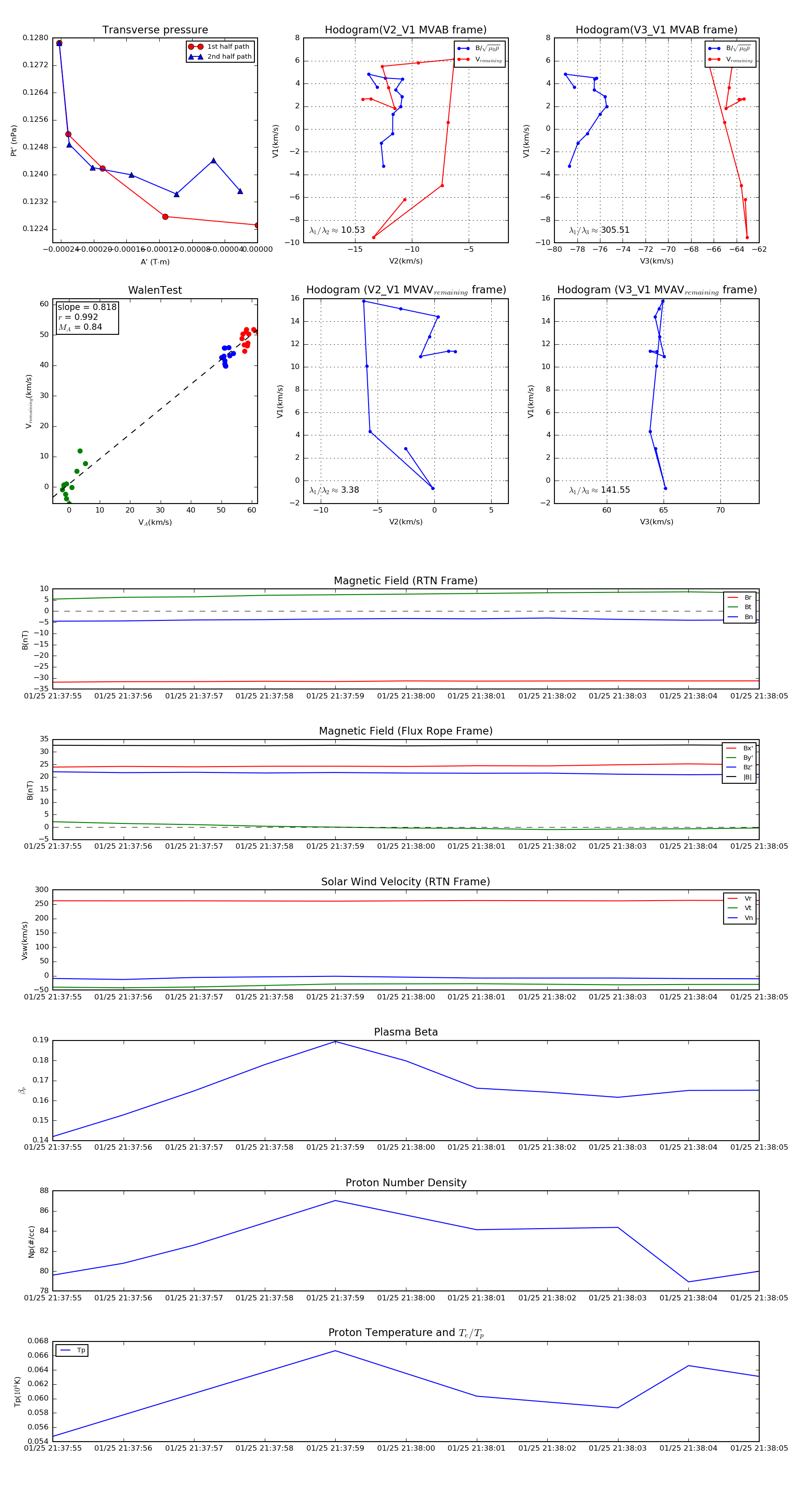
Task: Click 'slope = 0.818' in WalenTest box
Action: point(87,307)
